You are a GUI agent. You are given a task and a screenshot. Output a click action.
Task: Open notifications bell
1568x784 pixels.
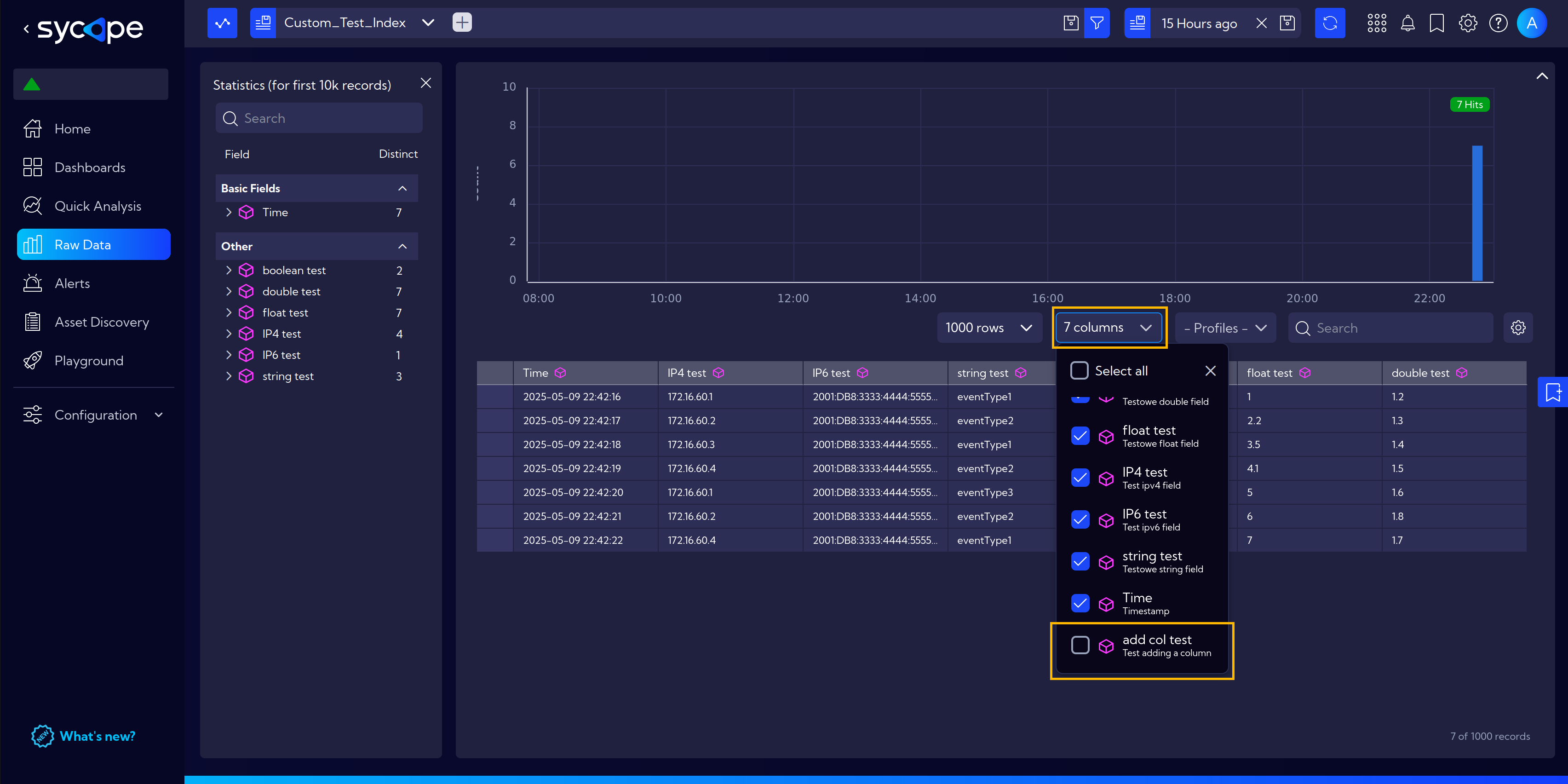tap(1407, 23)
